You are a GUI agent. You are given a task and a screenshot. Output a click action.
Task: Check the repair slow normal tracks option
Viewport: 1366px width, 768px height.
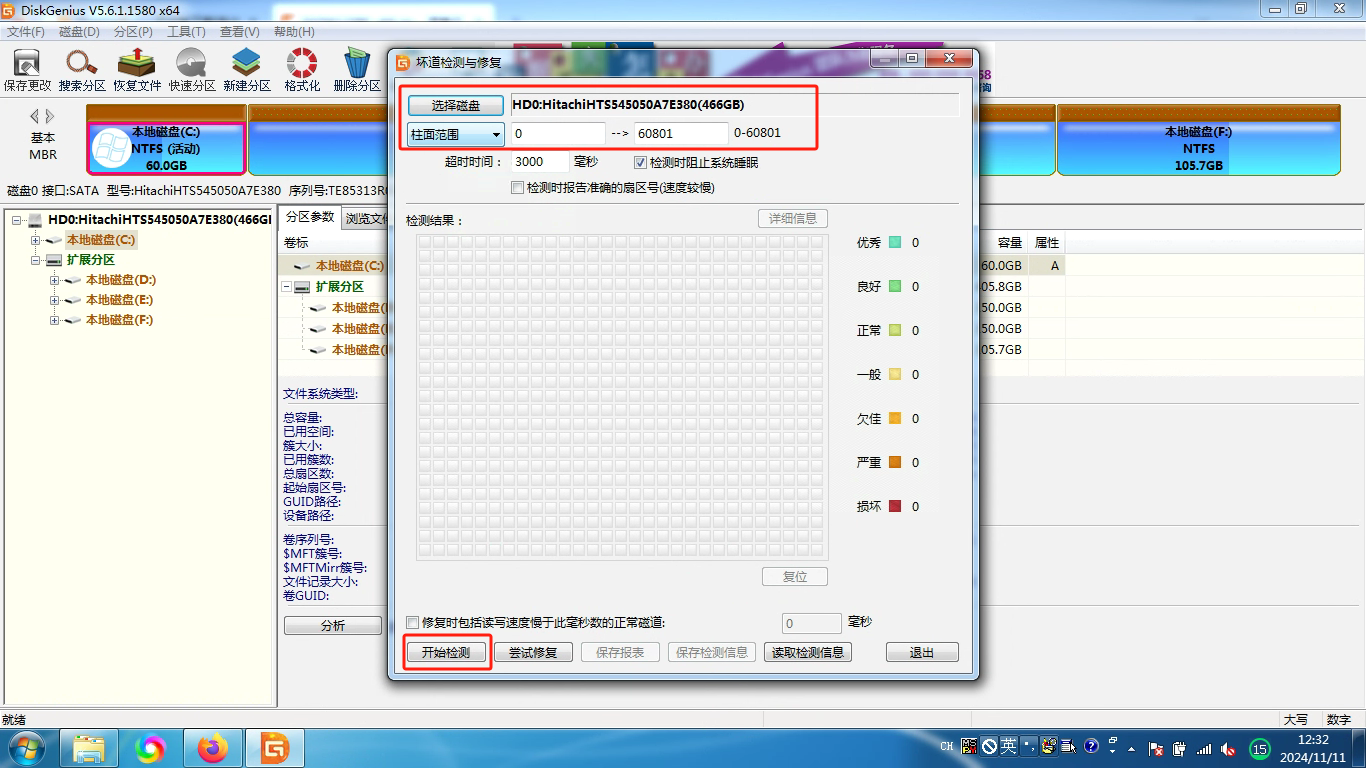tap(412, 622)
